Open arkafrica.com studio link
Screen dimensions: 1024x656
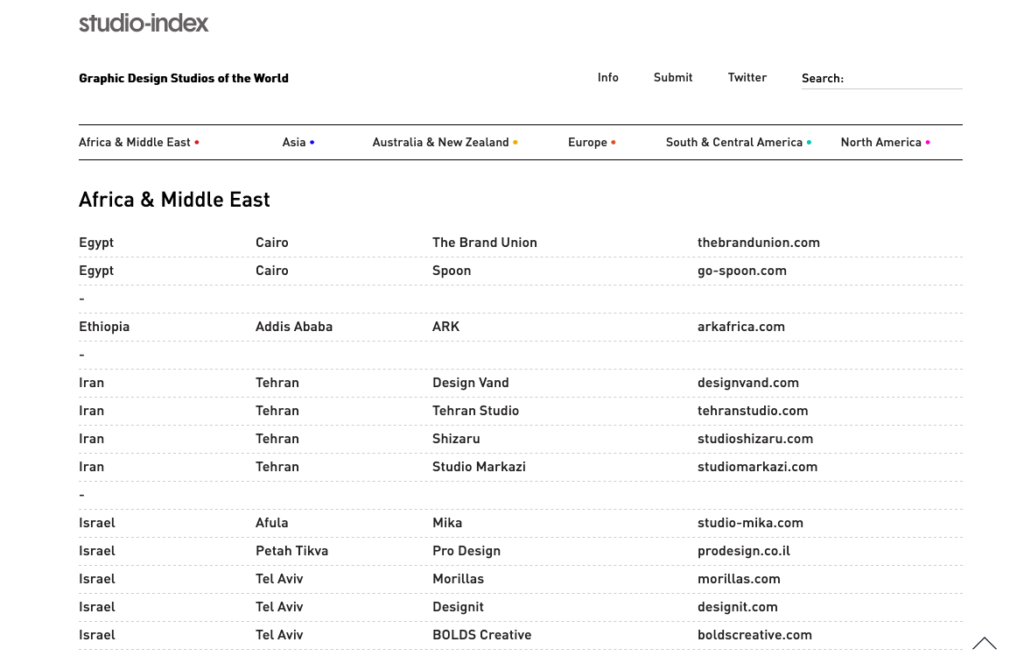[741, 327]
